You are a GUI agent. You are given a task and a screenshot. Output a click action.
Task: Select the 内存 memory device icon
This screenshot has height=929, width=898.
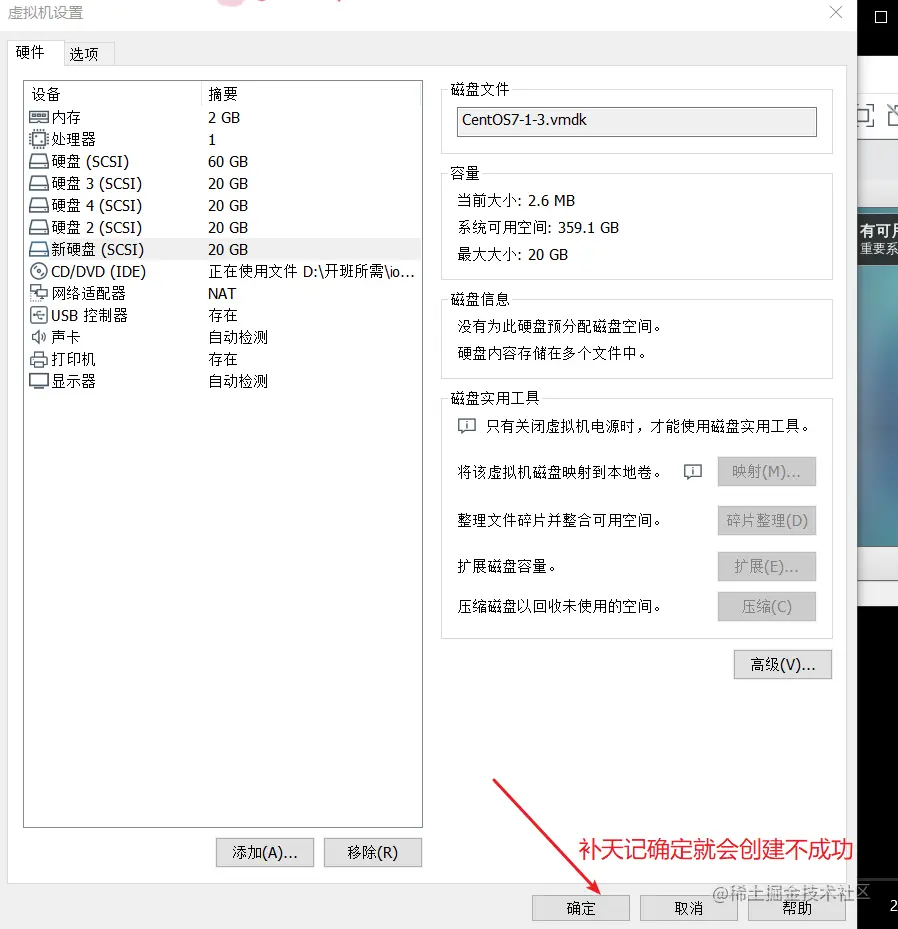(x=38, y=117)
